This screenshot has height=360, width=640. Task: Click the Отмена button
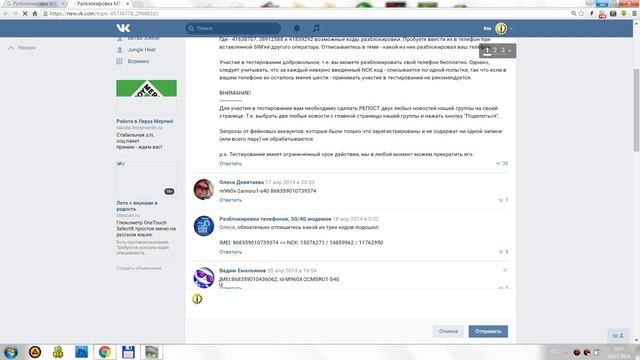pyautogui.click(x=448, y=331)
